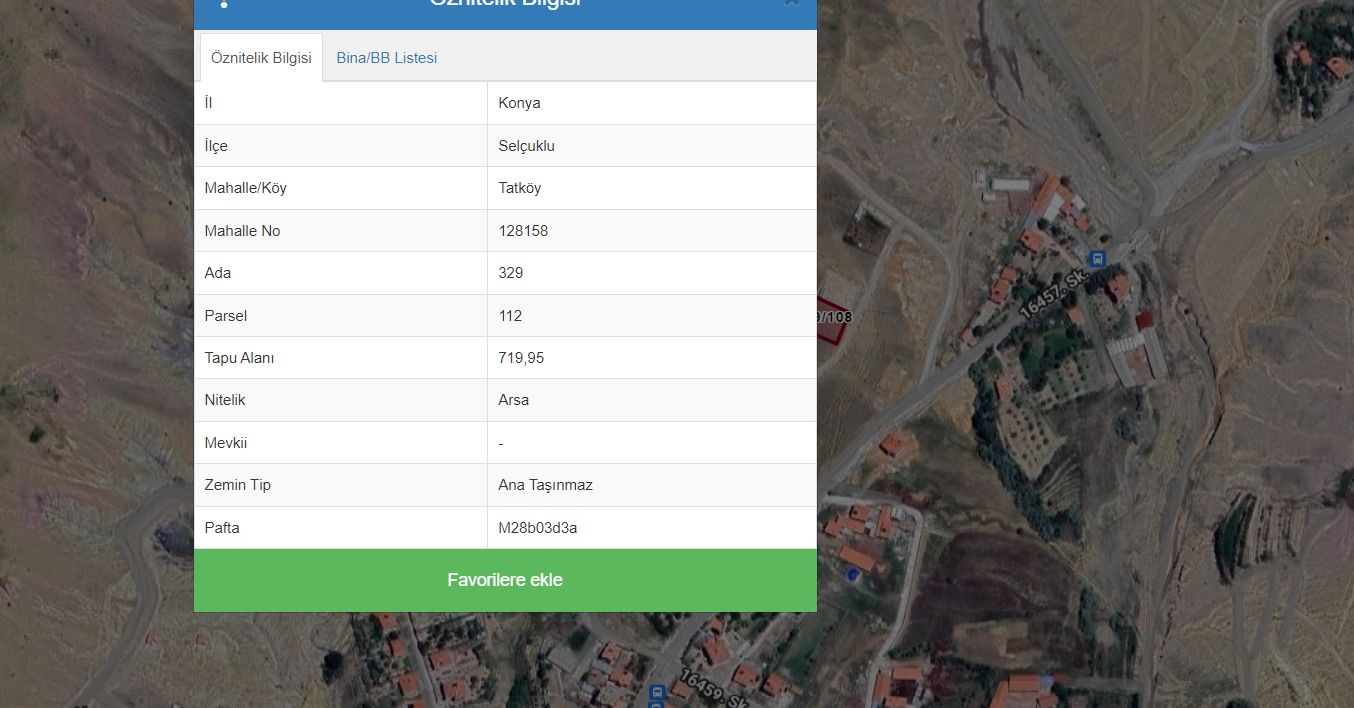
Task: Select the Öznitelik Bilgisi tab
Action: coord(261,58)
